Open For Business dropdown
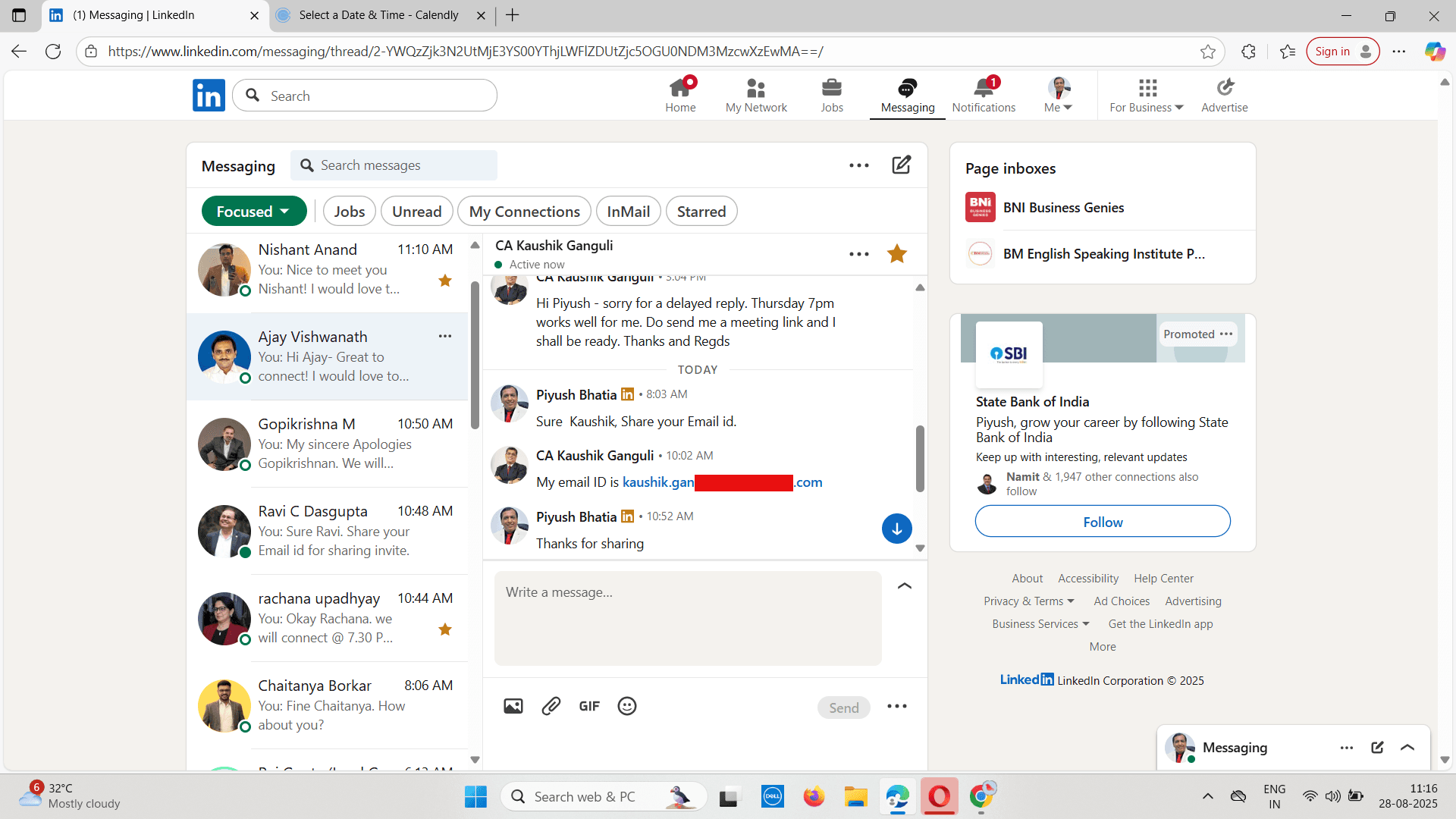 [1147, 96]
